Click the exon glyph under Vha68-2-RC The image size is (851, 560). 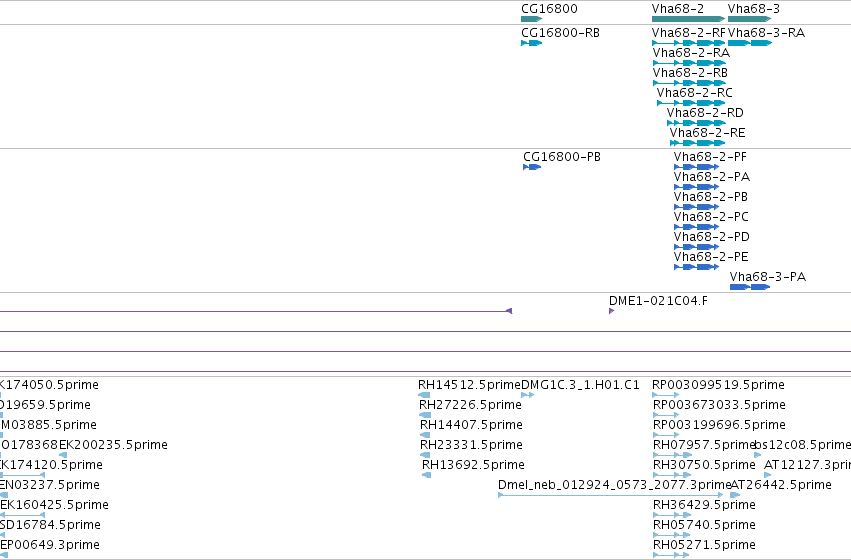tap(691, 103)
